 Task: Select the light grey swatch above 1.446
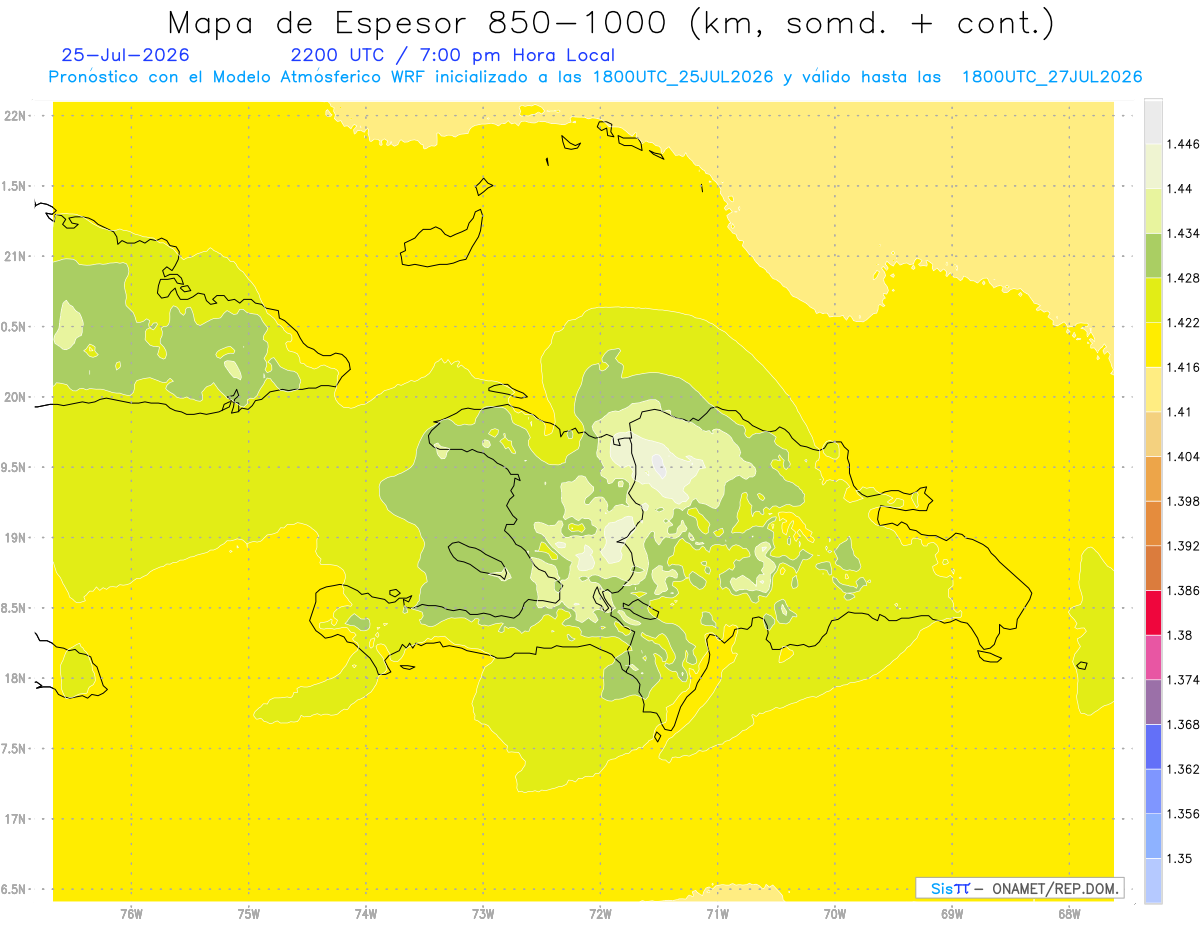[x=1153, y=122]
